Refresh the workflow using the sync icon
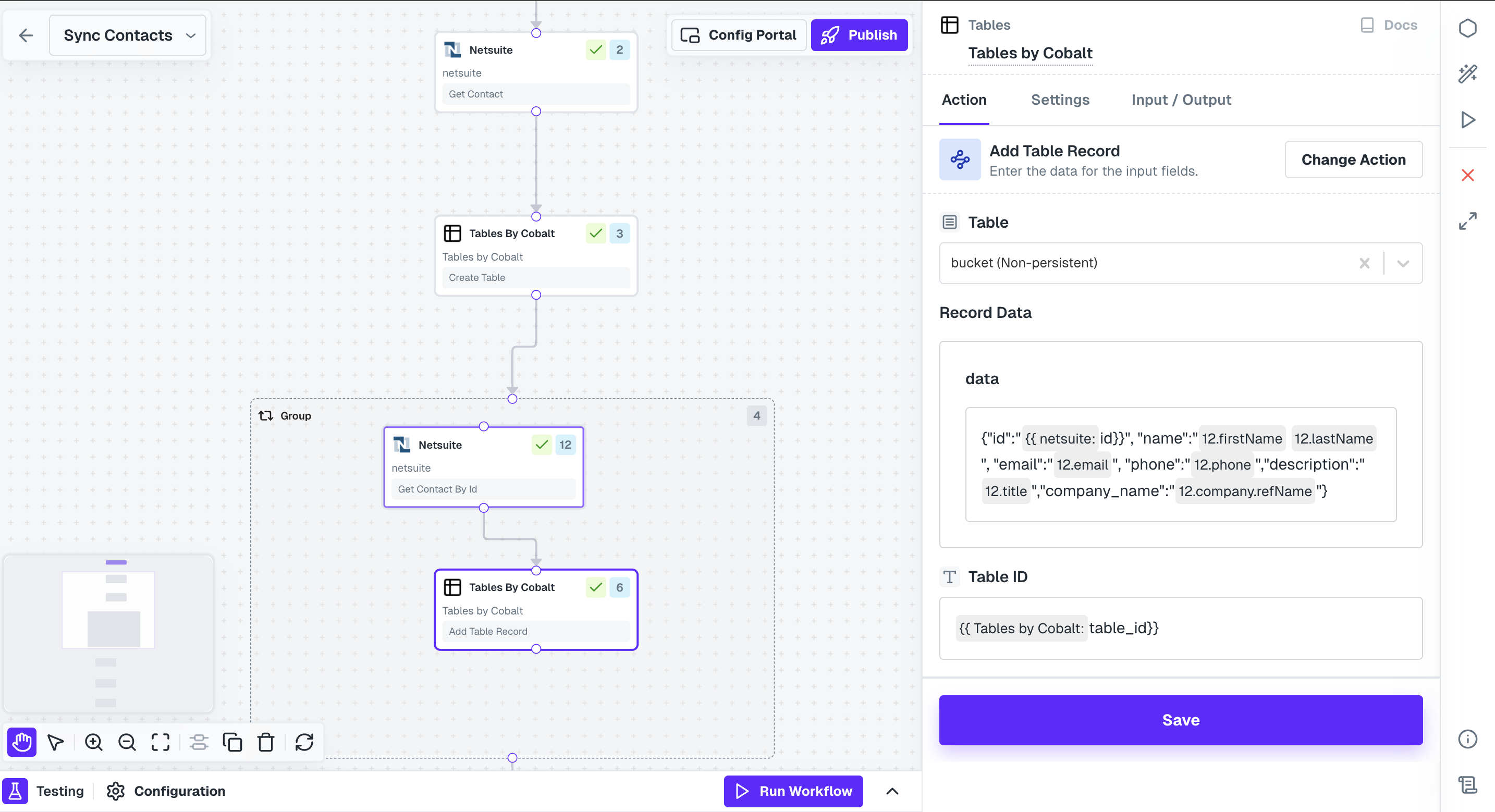This screenshot has width=1495, height=812. 305,742
